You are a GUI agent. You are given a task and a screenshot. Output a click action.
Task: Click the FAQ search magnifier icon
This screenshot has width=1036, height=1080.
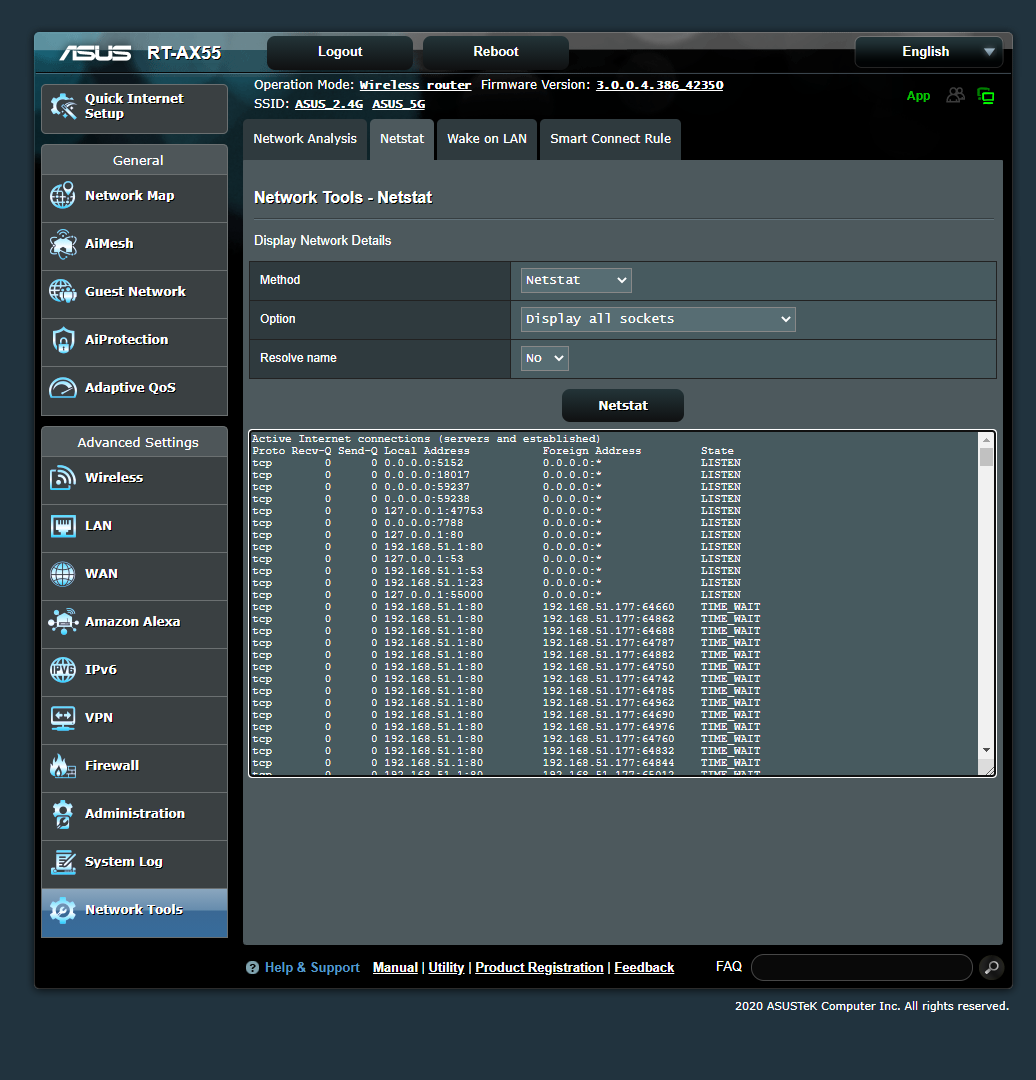pyautogui.click(x=990, y=967)
